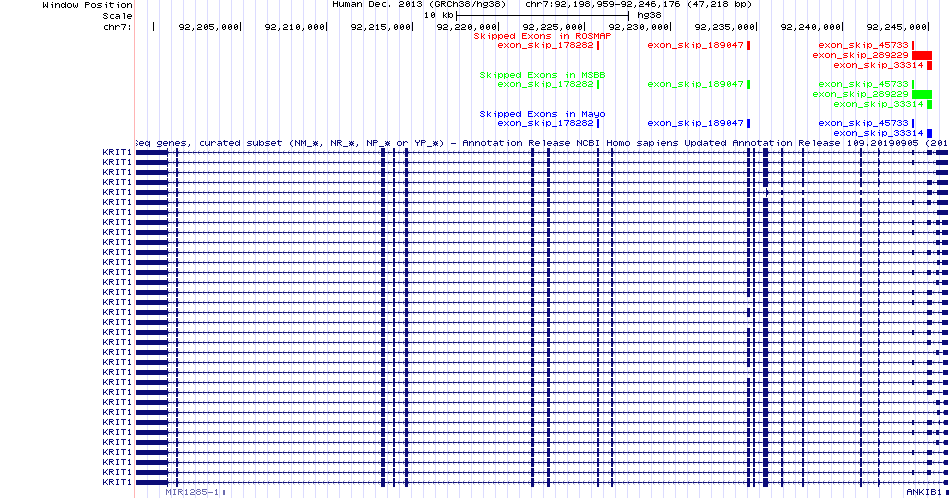Image resolution: width=950 pixels, height=498 pixels.
Task: Click large first exon block of top KRIT1
Action: [x=152, y=153]
